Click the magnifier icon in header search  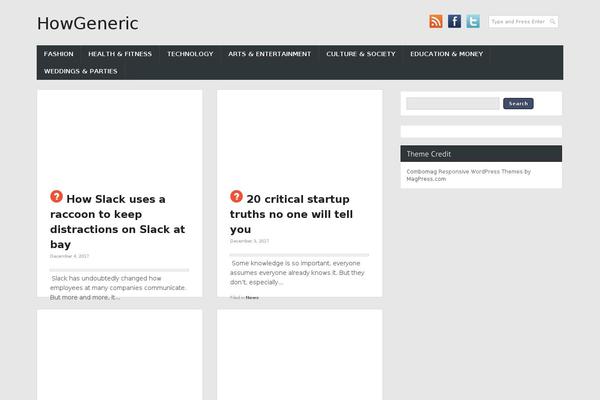pyautogui.click(x=553, y=22)
